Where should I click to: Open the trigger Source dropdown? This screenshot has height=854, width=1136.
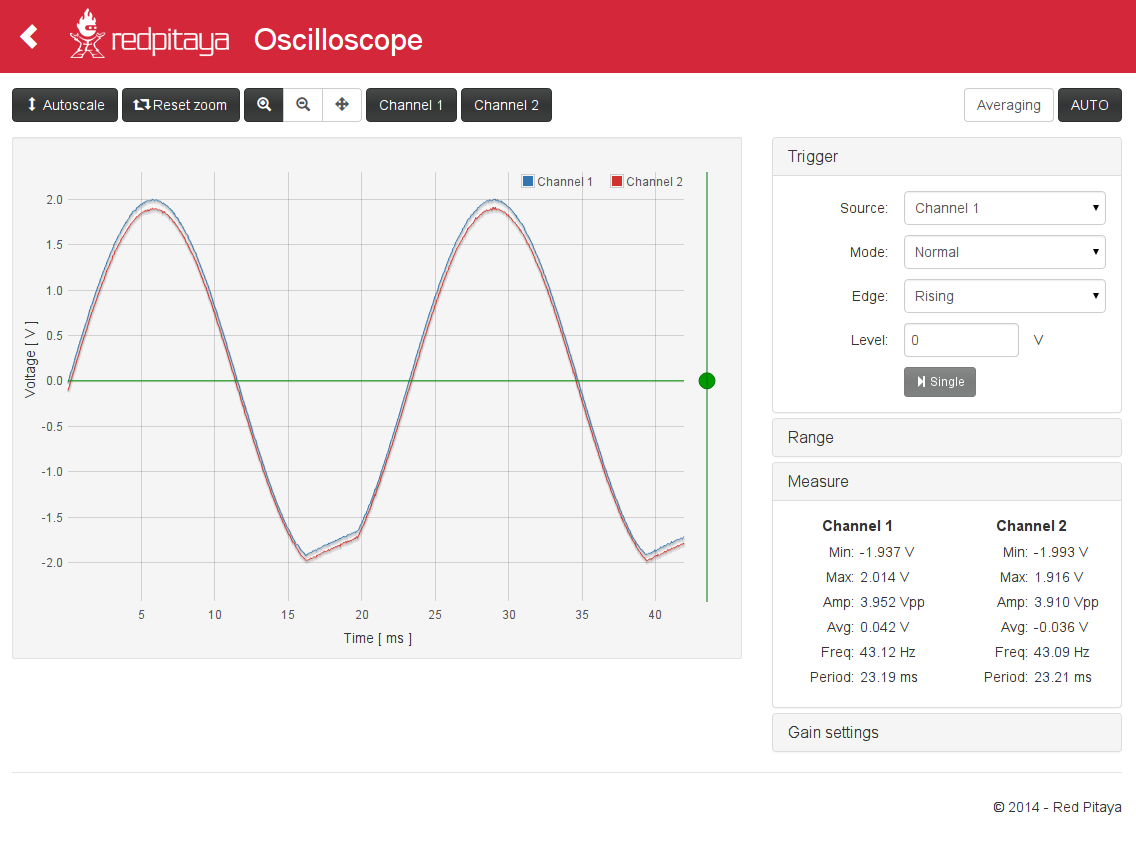point(1004,208)
